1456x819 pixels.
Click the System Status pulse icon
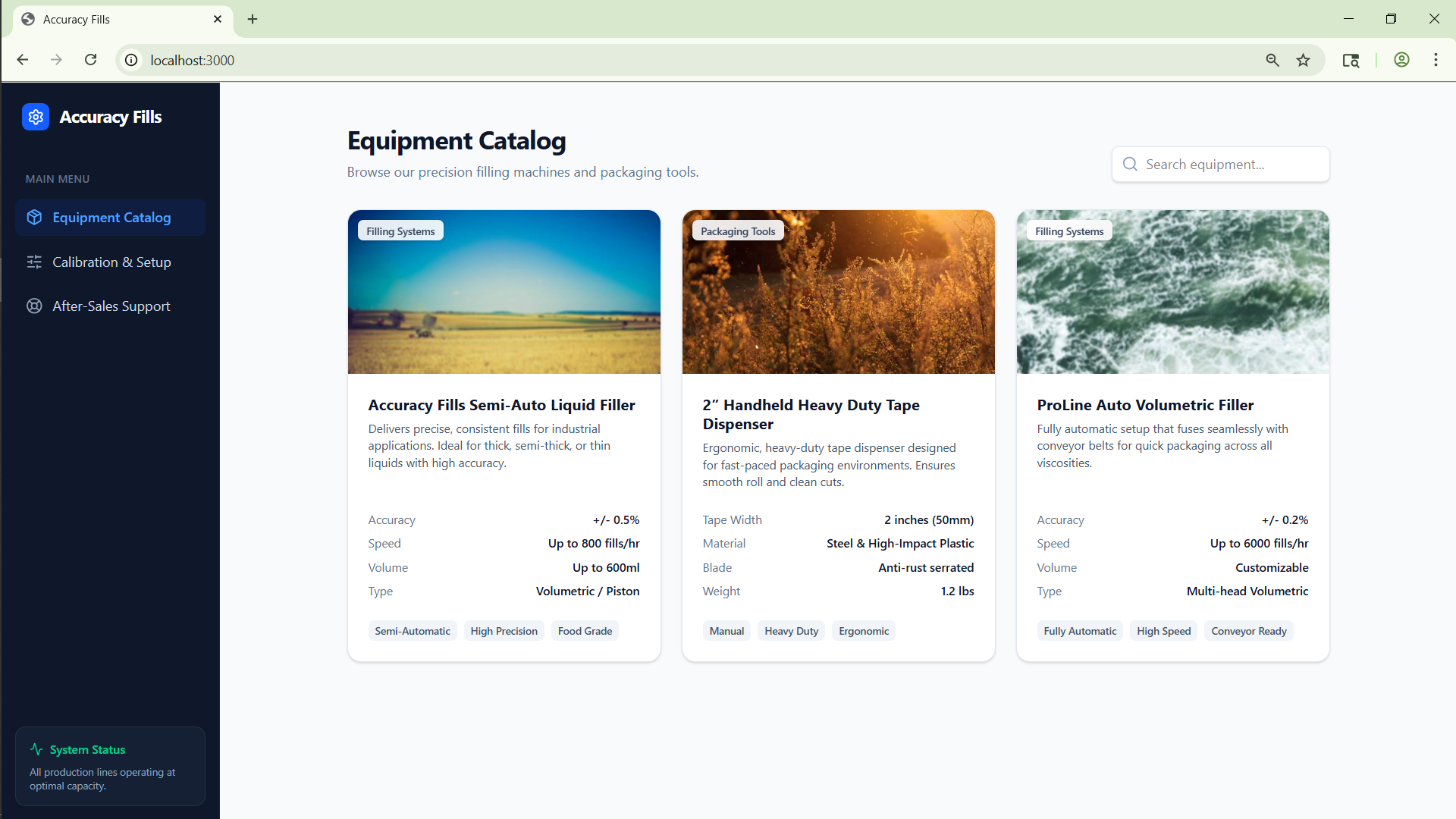pyautogui.click(x=36, y=749)
